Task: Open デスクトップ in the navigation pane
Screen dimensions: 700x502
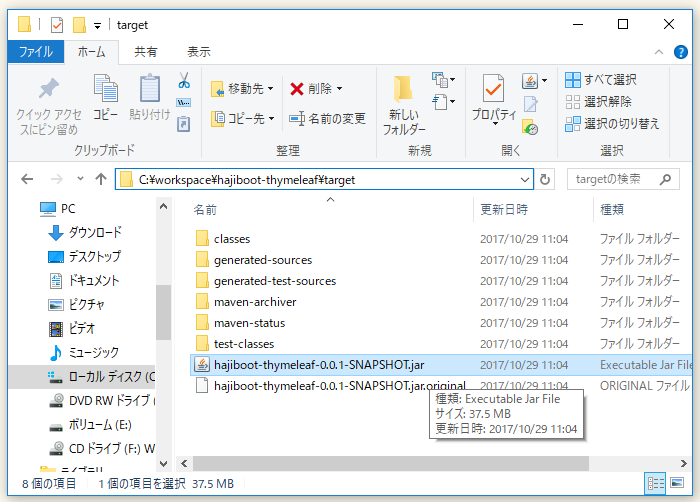Action: pos(84,256)
